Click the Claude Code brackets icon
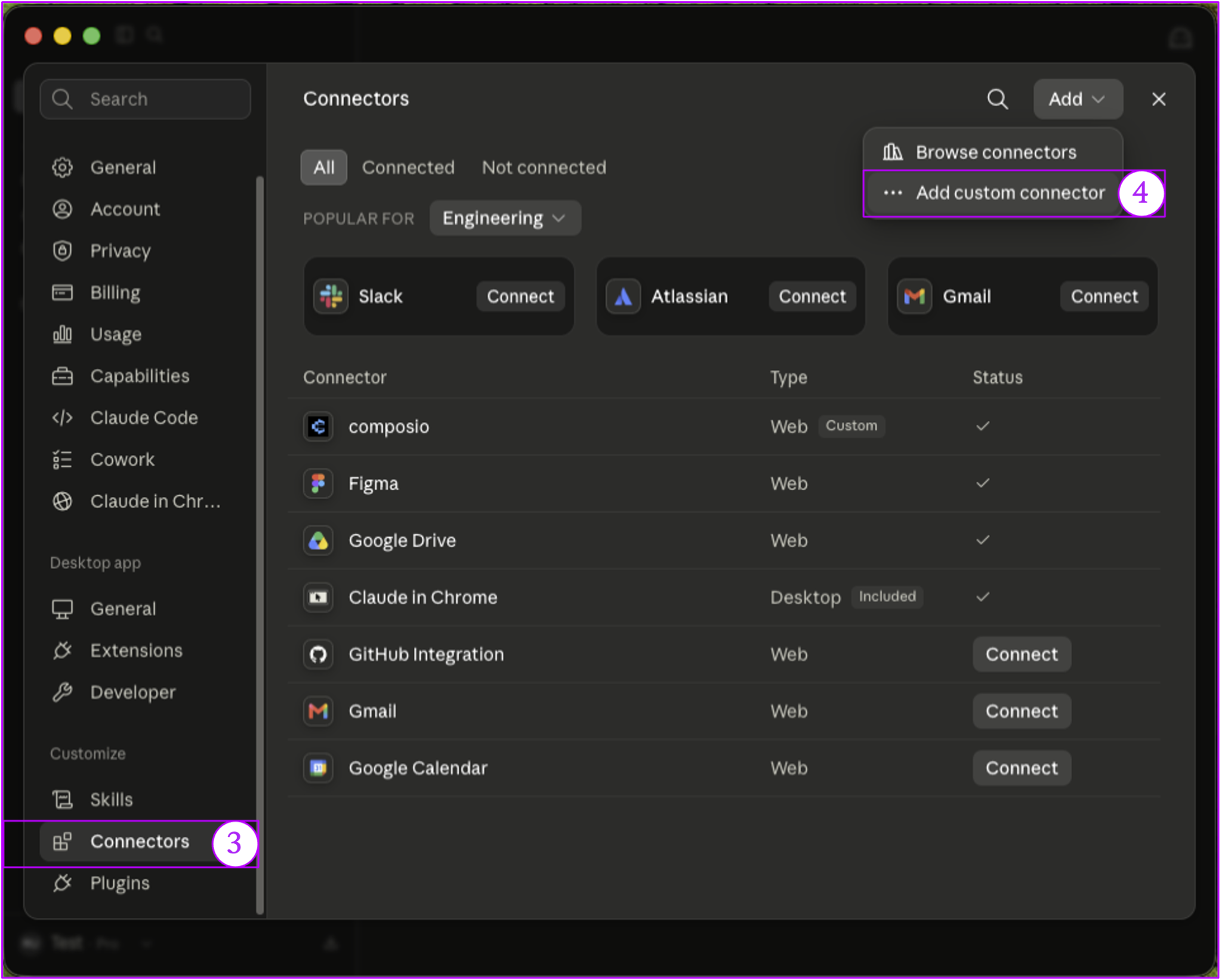Image resolution: width=1222 pixels, height=980 pixels. (x=63, y=418)
